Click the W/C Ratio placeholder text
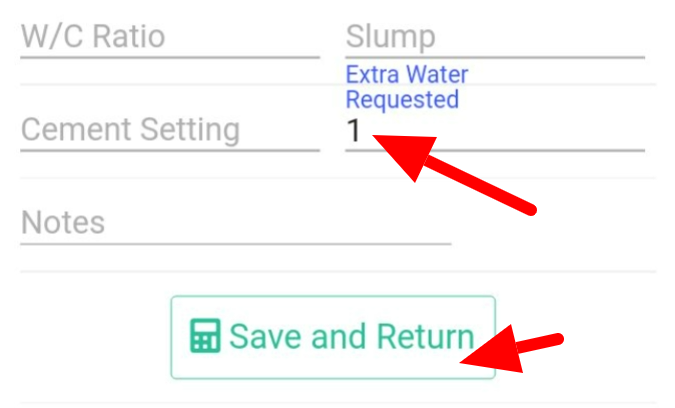675x408 pixels. (x=93, y=36)
